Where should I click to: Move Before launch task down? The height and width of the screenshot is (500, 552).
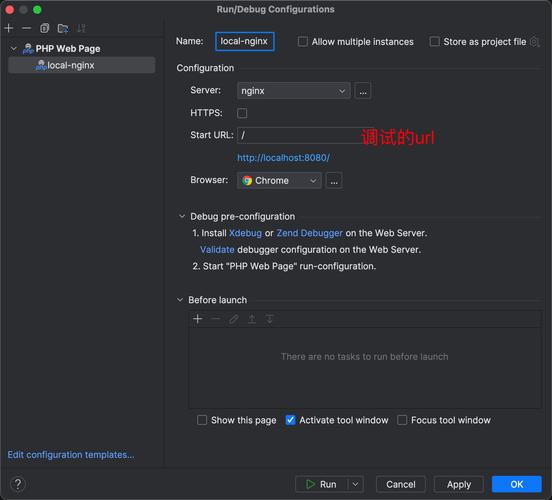pos(270,319)
